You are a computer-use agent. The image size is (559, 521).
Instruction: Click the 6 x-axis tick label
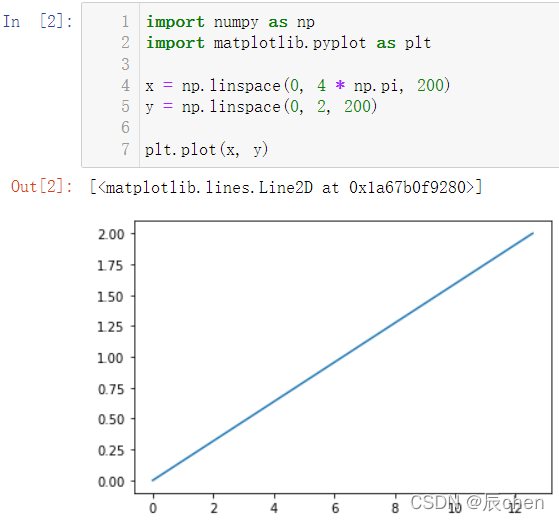[335, 508]
